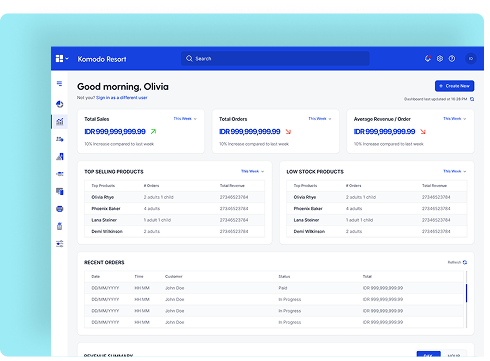The height and width of the screenshot is (361, 490).
Task: Click the Recent Orders vertical scrollbar thumb
Action: pyautogui.click(x=466, y=293)
